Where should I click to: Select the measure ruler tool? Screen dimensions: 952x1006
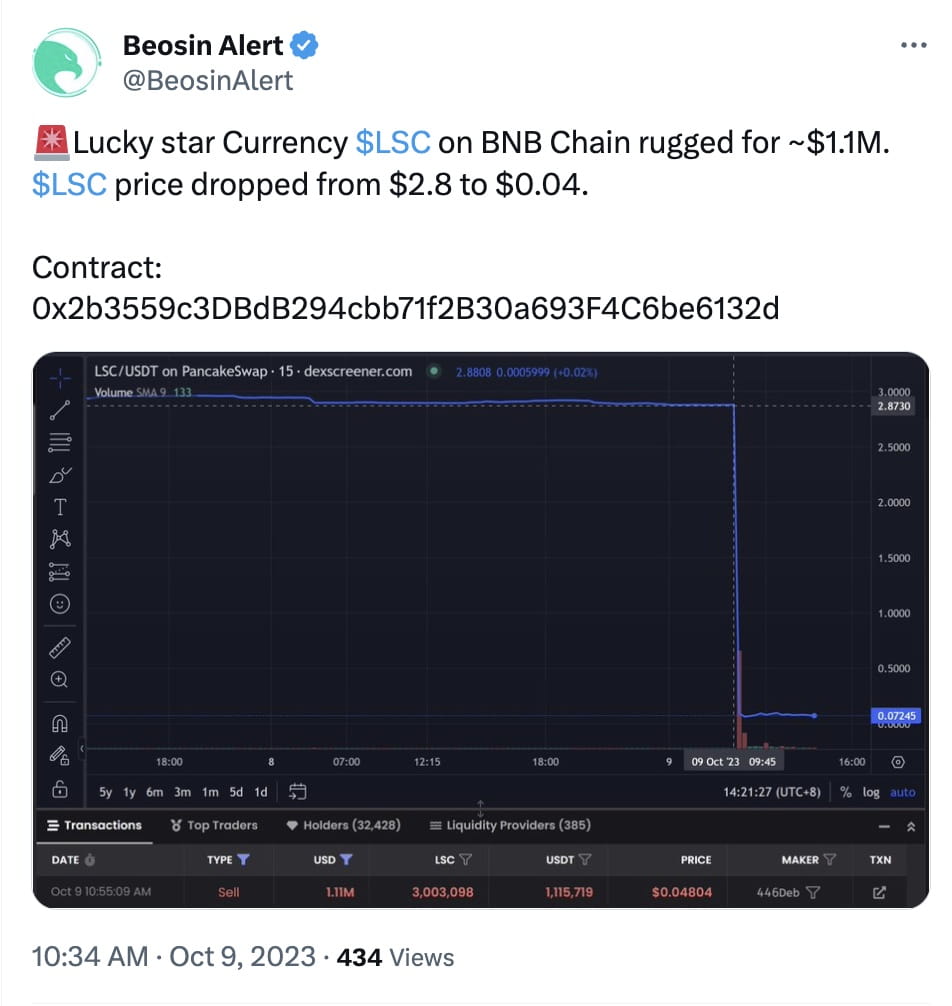60,648
